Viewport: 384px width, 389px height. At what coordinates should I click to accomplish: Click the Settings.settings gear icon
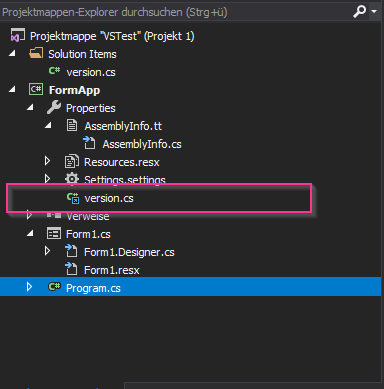tap(72, 179)
